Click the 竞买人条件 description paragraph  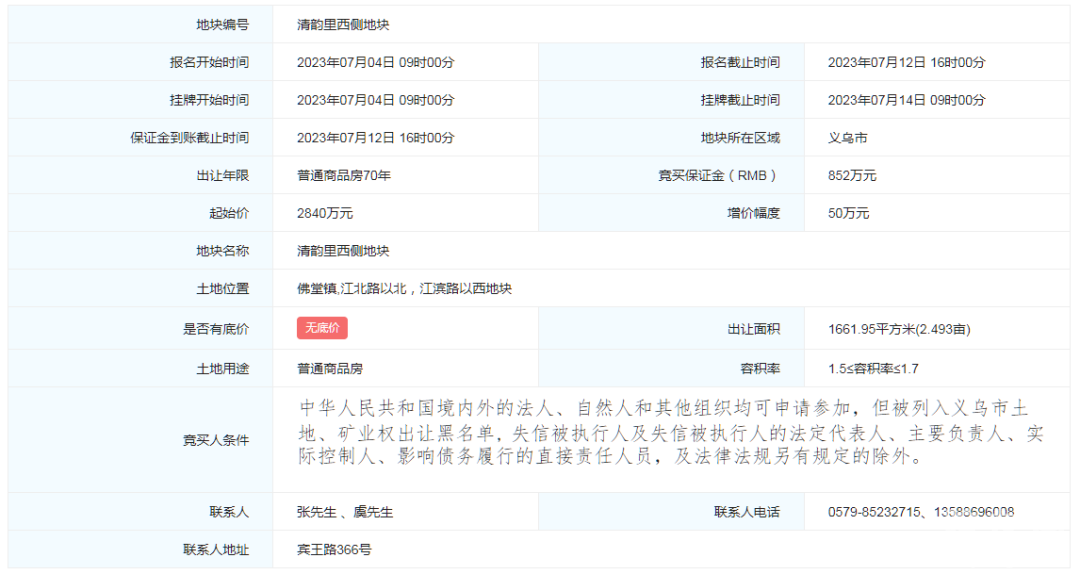(x=670, y=434)
